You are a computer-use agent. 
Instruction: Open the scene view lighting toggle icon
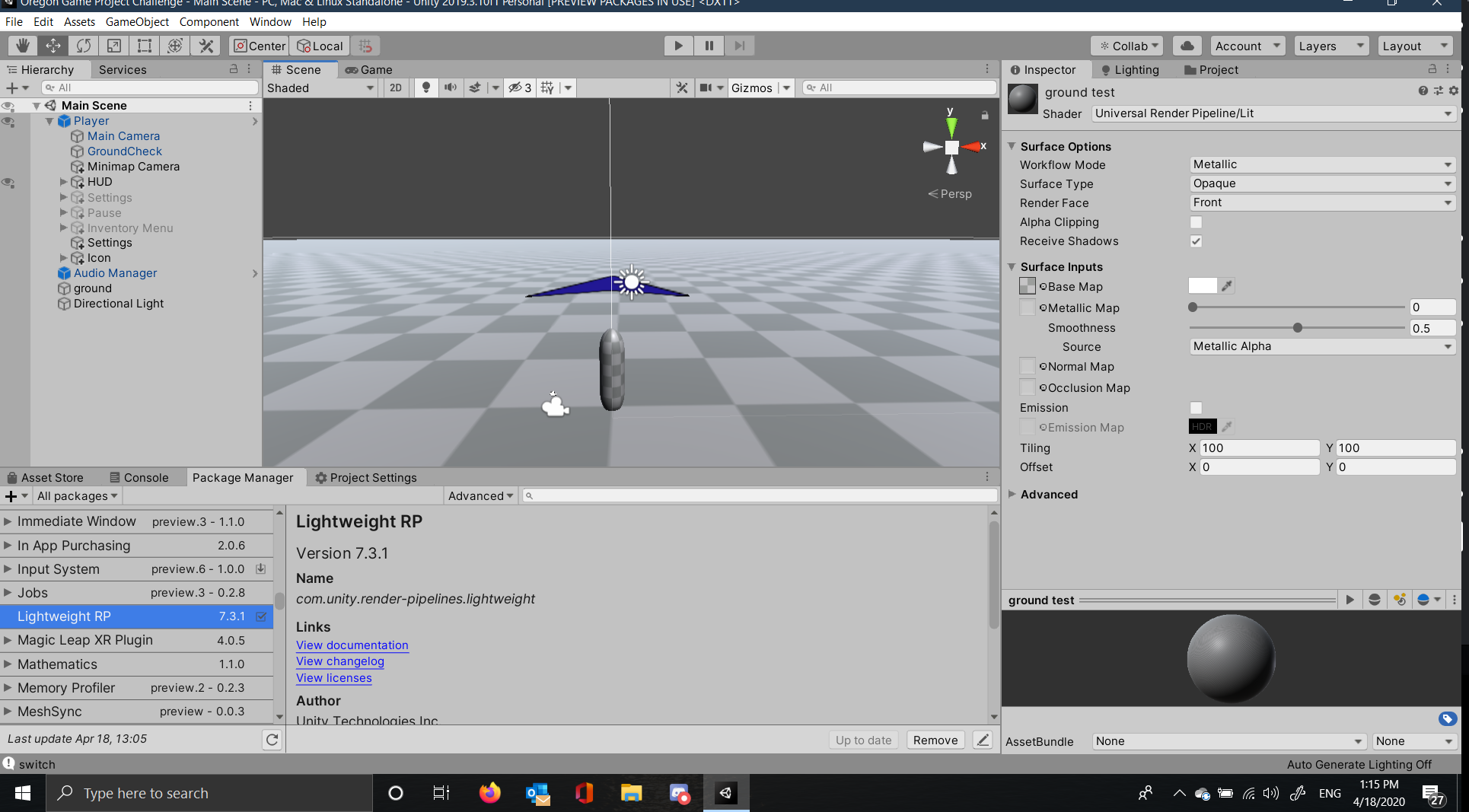[x=425, y=88]
